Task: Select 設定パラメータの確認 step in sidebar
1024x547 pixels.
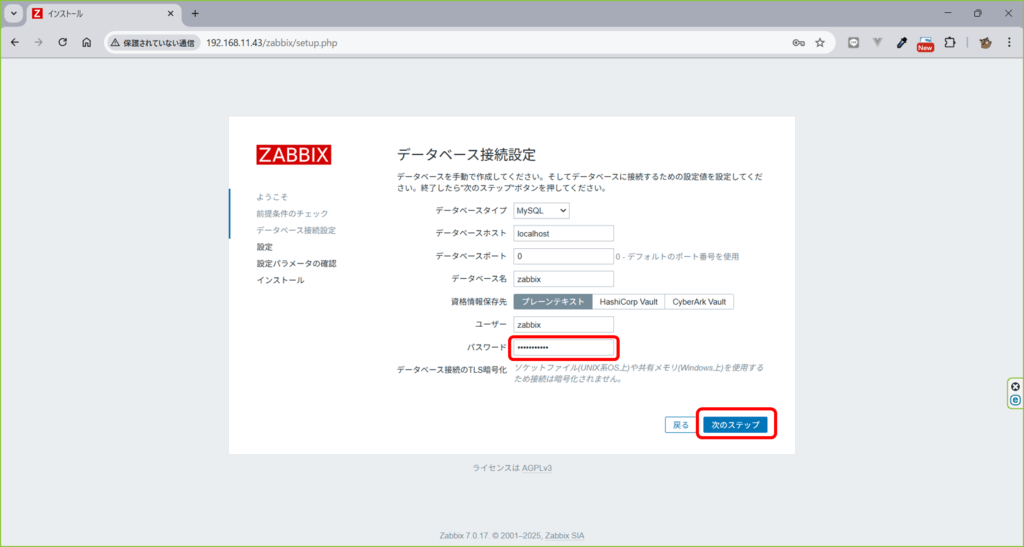Action: tap(296, 264)
